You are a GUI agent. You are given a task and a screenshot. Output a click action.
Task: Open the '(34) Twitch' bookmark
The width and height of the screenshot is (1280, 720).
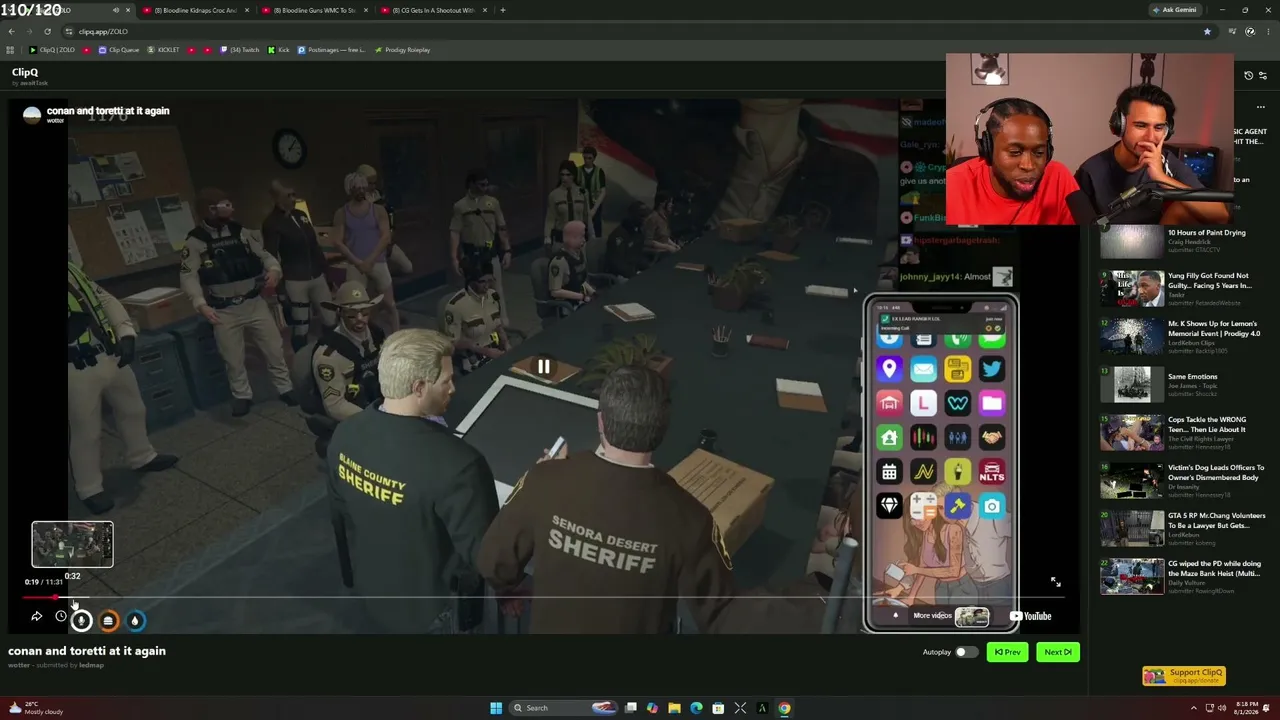[239, 50]
